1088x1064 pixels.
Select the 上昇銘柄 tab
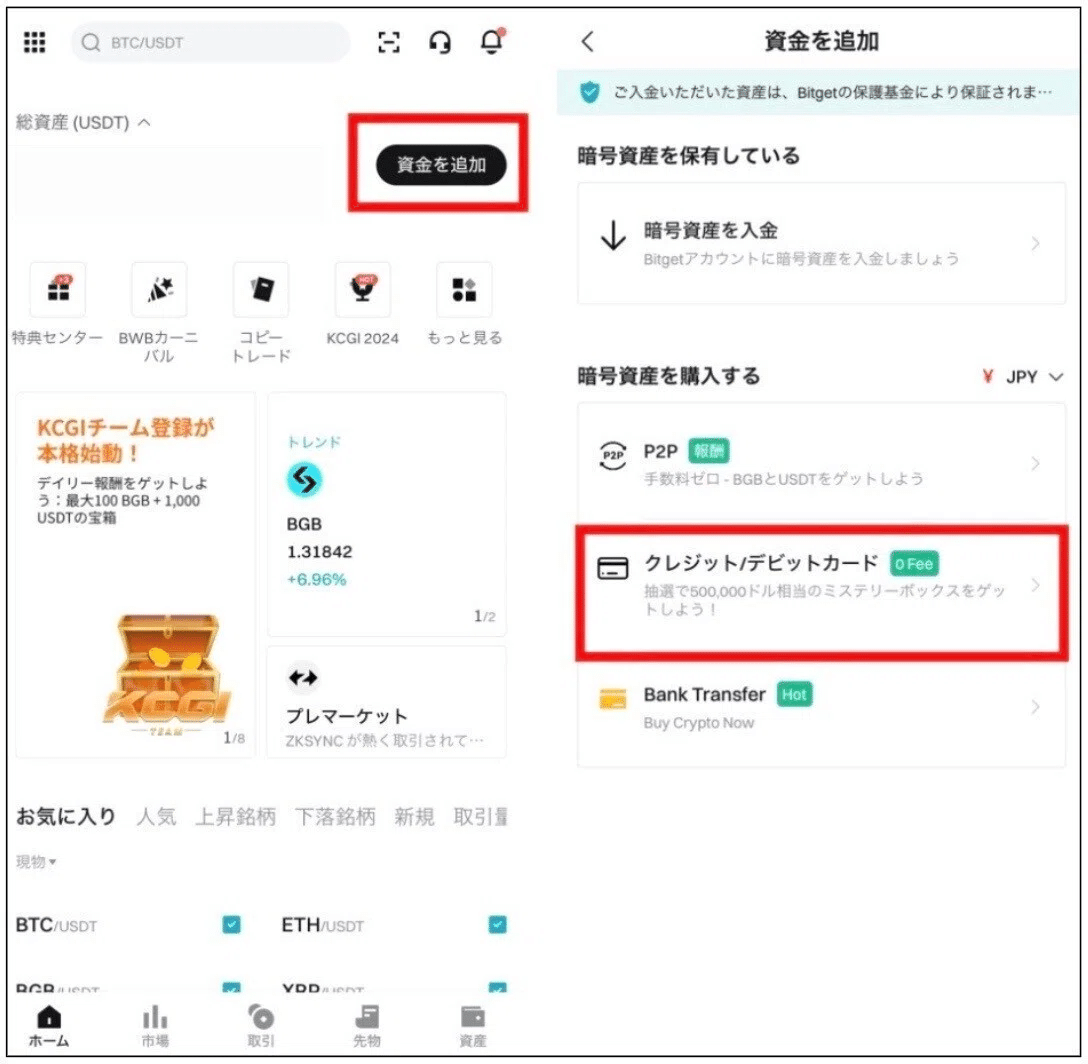[x=234, y=816]
